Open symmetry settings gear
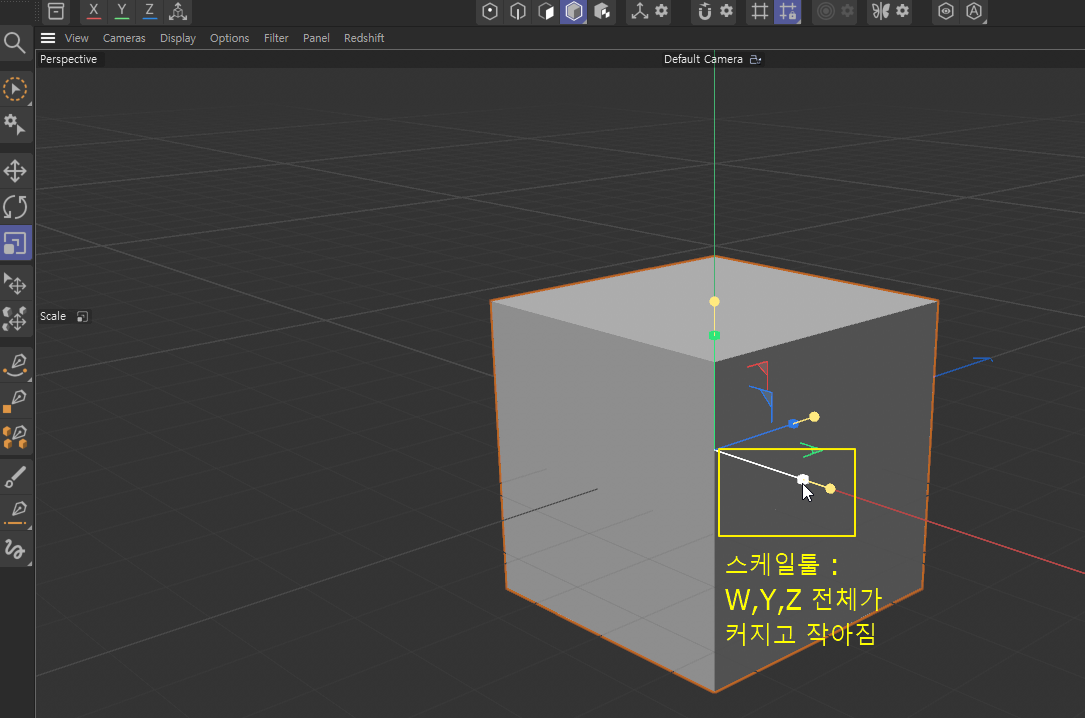Screen dimensions: 1085x718 tap(902, 11)
